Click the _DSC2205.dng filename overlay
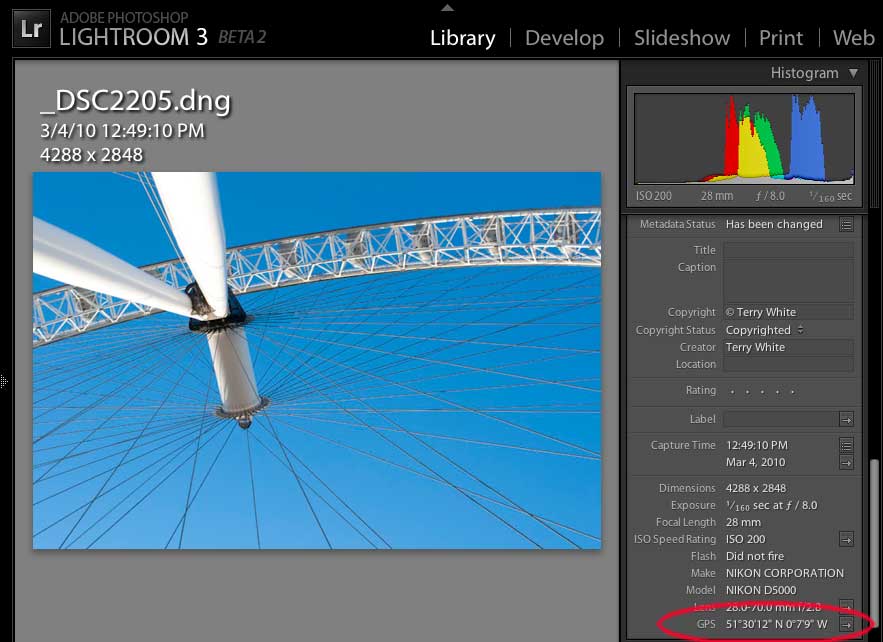 coord(136,101)
